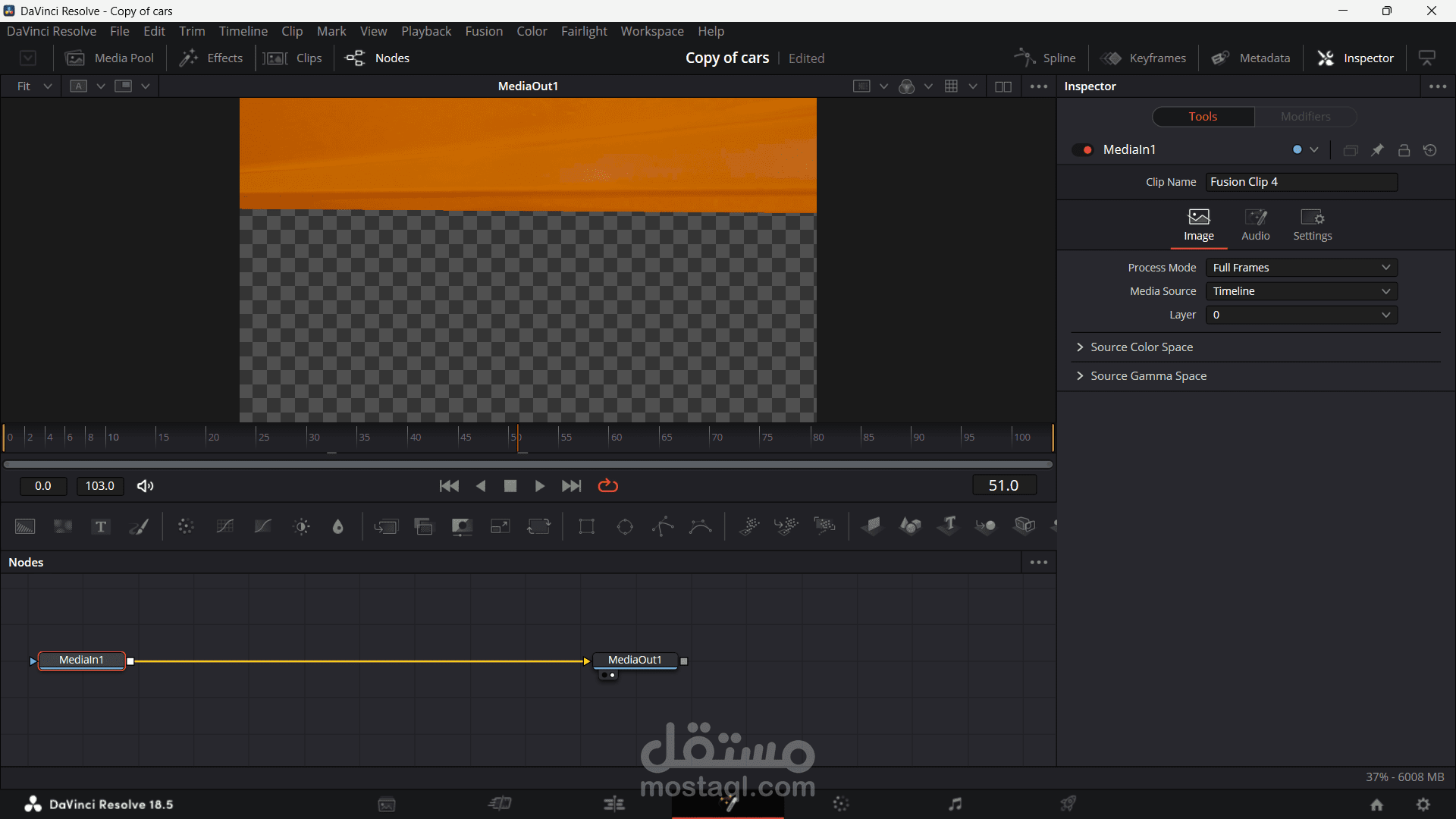The height and width of the screenshot is (819, 1456).
Task: Select the Rectangle mask tool
Action: point(586,527)
